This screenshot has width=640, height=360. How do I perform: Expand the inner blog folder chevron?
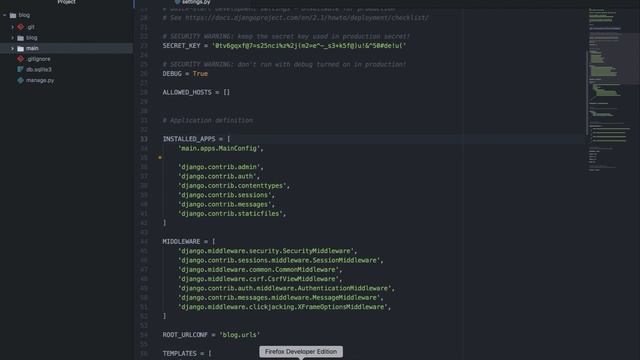point(12,38)
